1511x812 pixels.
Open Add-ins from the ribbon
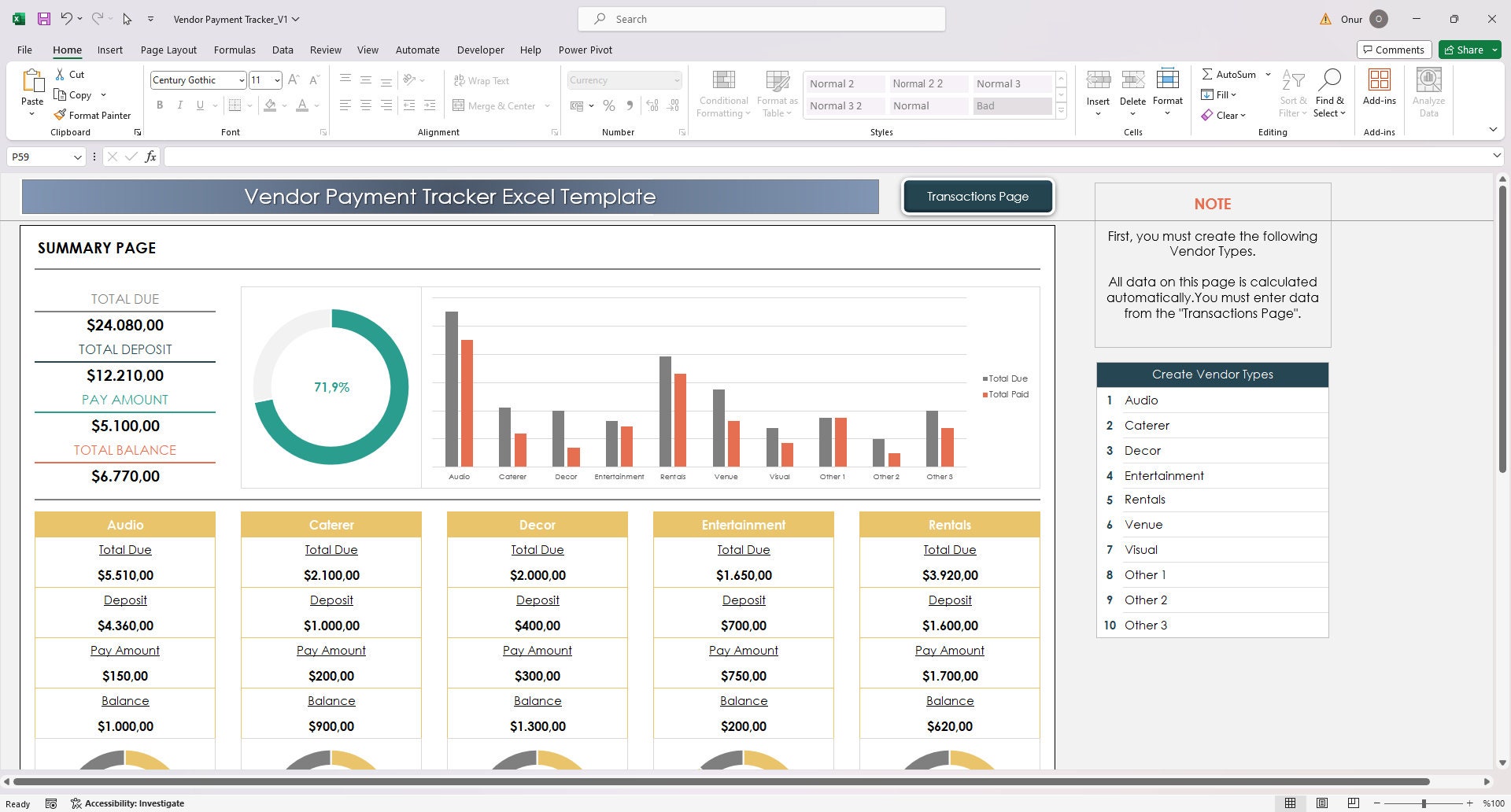click(x=1379, y=87)
